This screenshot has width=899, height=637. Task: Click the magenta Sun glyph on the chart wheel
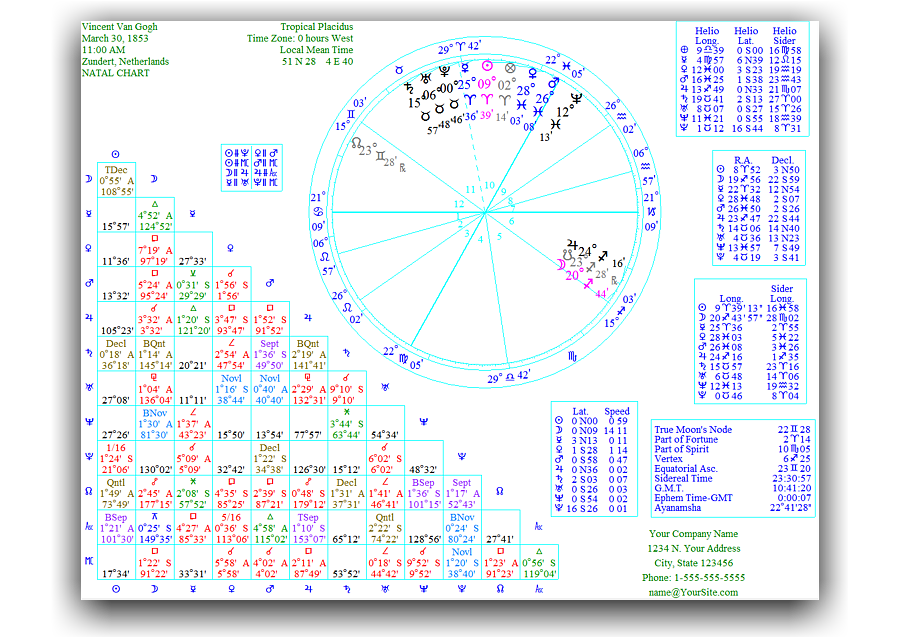coord(487,66)
